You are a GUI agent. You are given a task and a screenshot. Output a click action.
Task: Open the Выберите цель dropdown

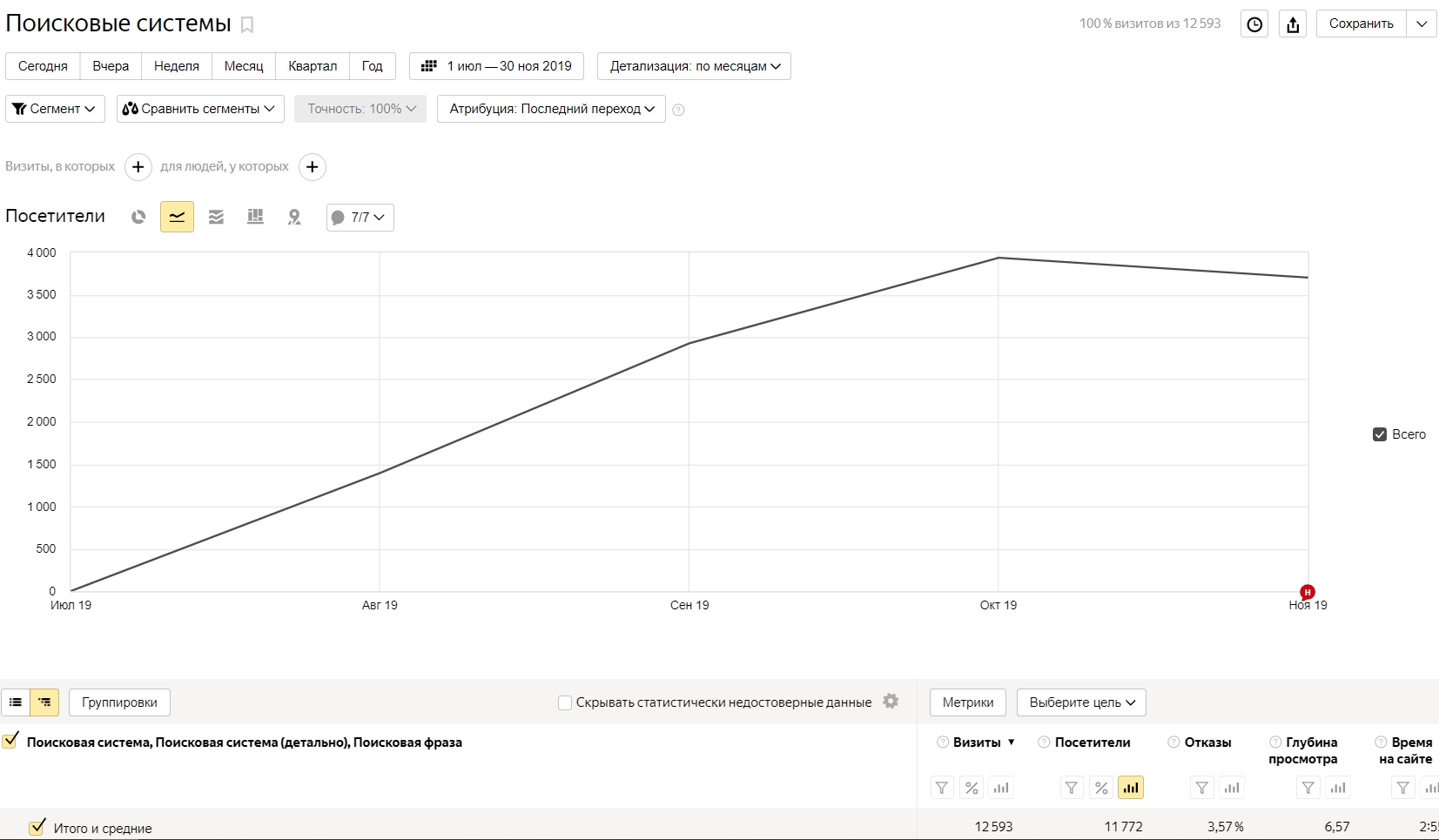1081,702
